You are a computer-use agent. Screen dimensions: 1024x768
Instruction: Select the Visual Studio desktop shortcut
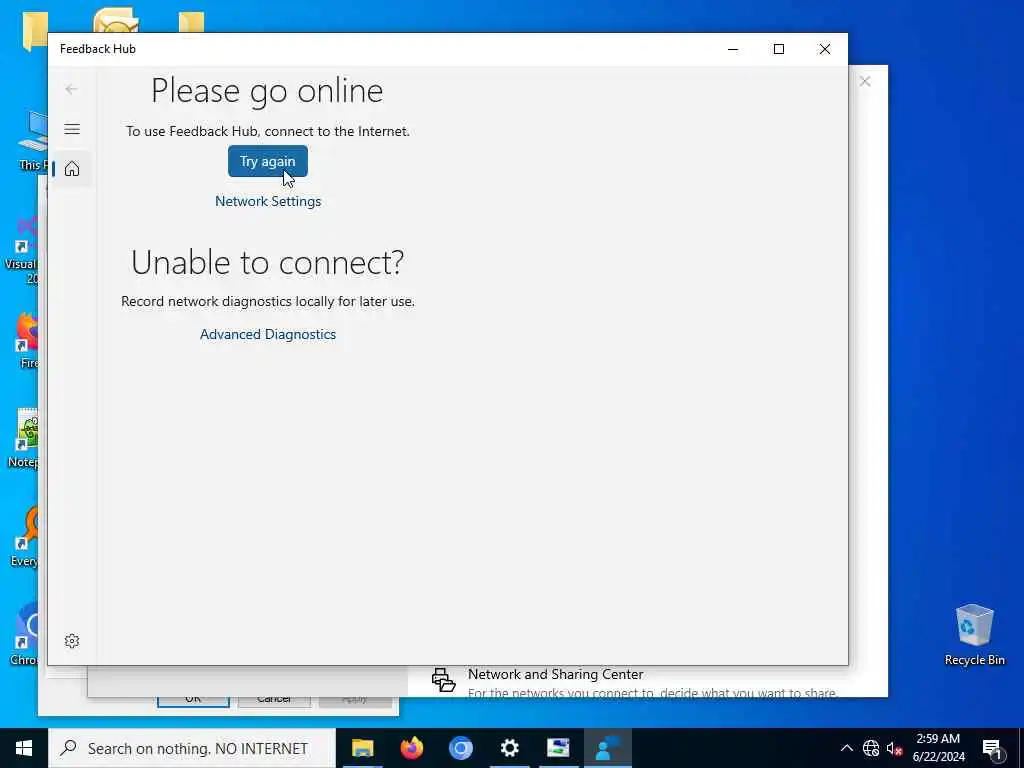point(24,250)
